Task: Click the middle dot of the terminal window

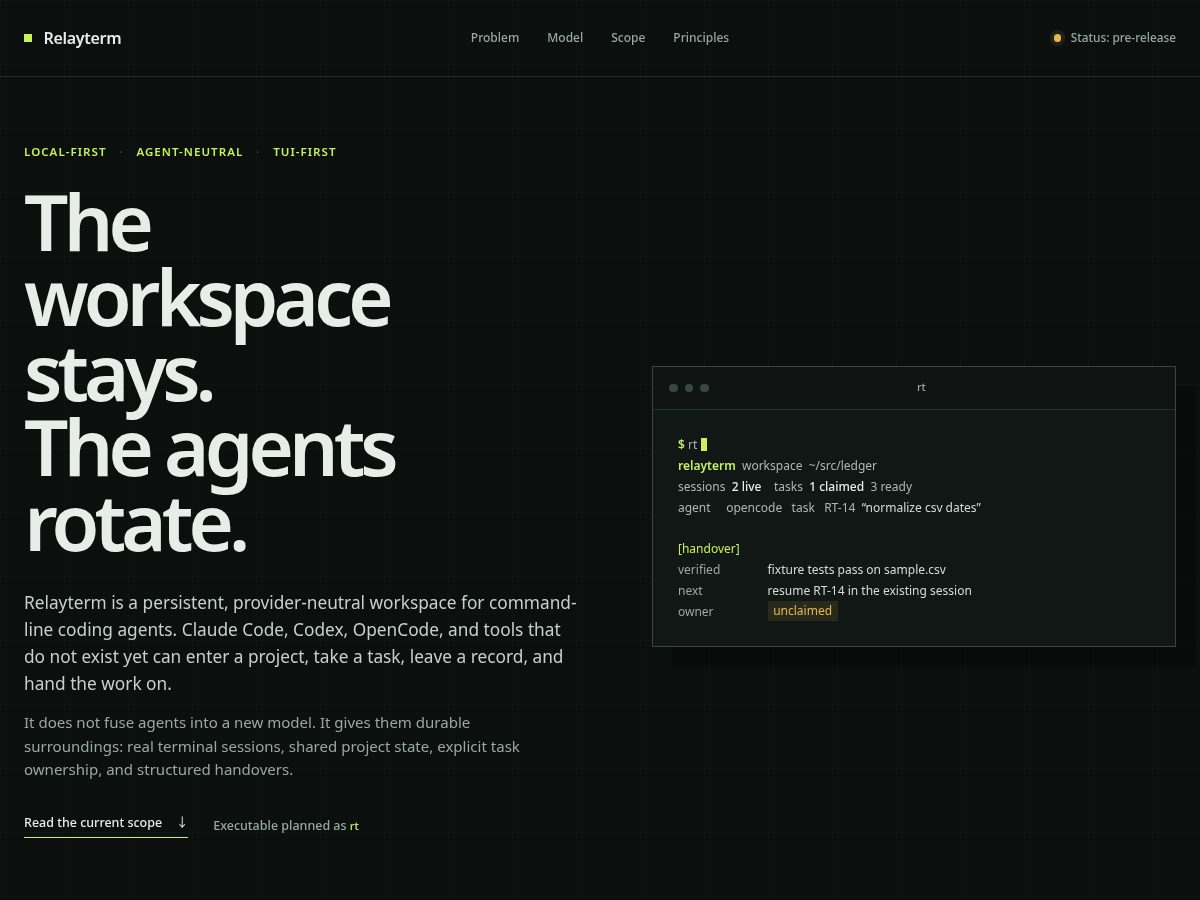Action: coord(689,388)
